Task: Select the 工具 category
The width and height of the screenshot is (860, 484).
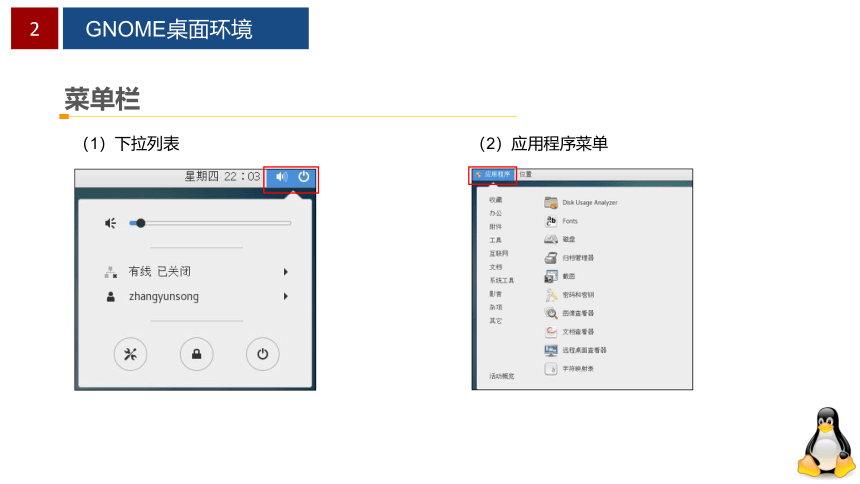Action: click(x=495, y=240)
